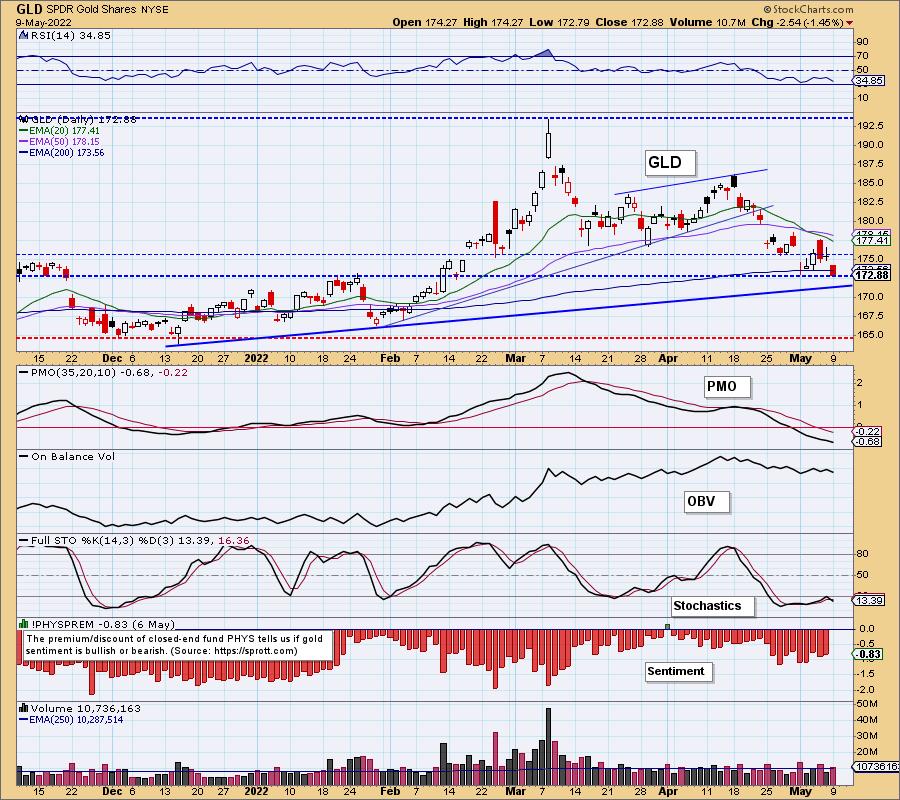Image resolution: width=900 pixels, height=800 pixels.
Task: Click the GLD annotation box on price chart
Action: click(669, 162)
